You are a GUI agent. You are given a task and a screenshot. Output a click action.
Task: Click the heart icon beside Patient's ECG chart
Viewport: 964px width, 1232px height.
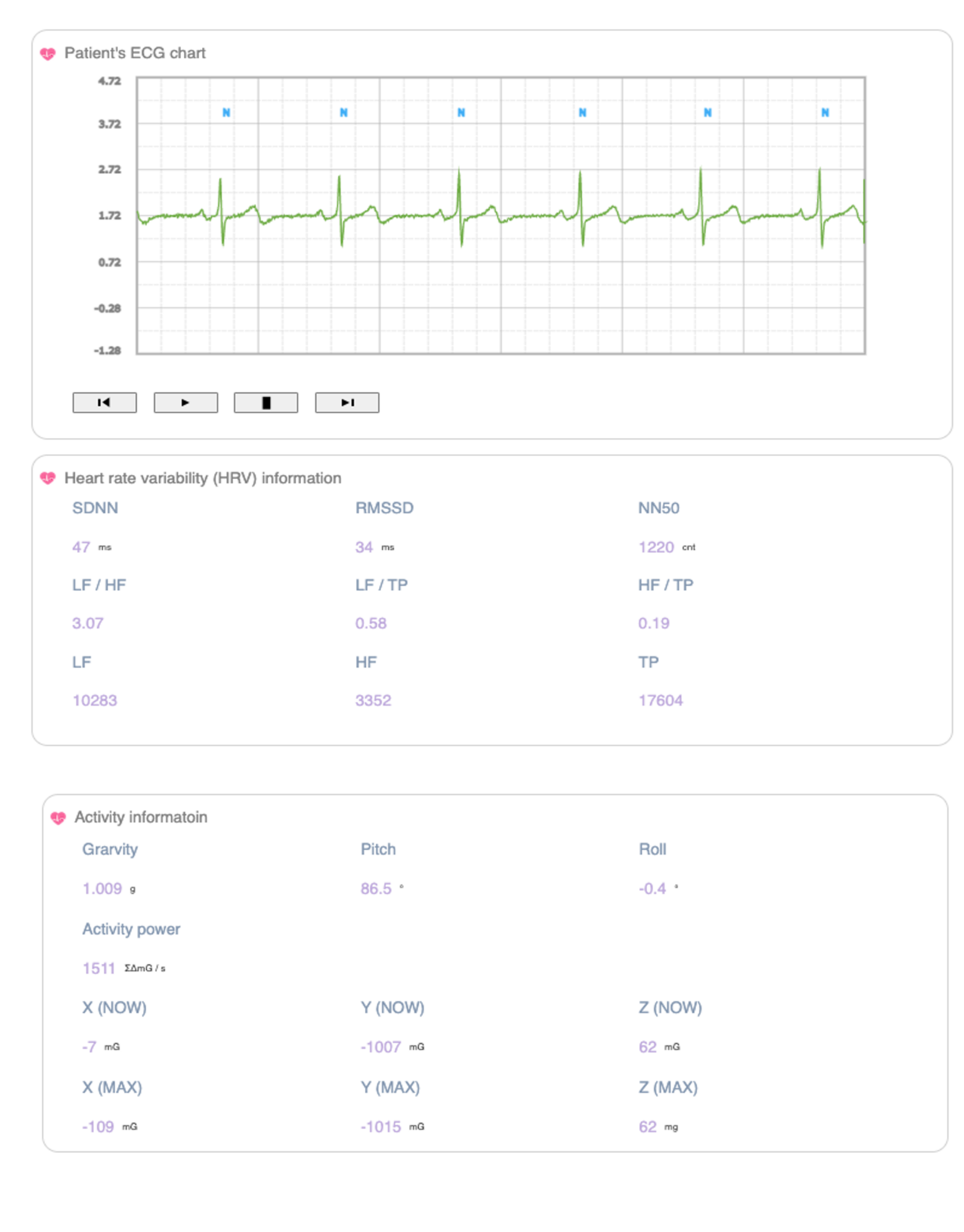49,53
